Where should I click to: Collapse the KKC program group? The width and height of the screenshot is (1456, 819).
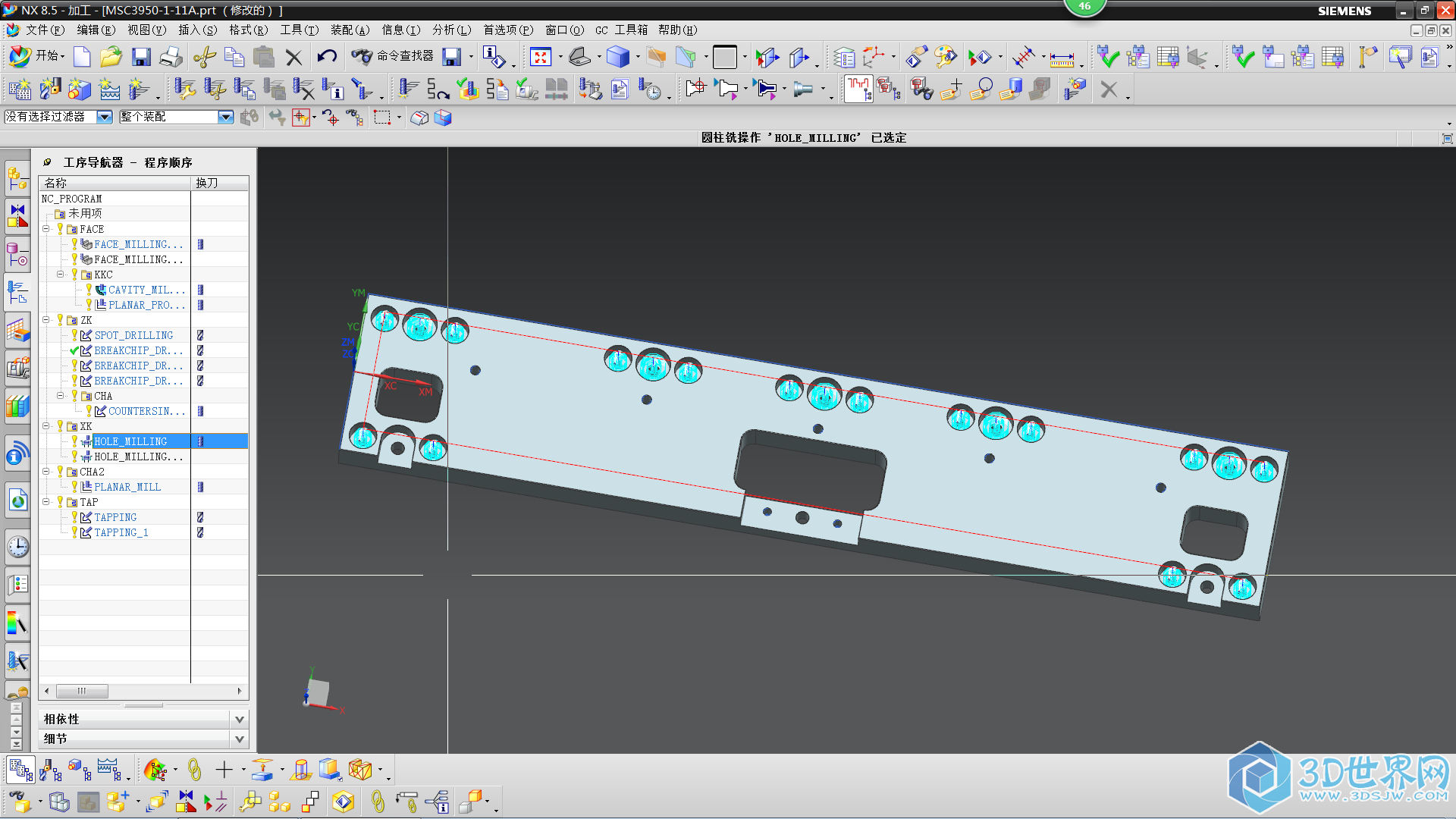[x=61, y=275]
